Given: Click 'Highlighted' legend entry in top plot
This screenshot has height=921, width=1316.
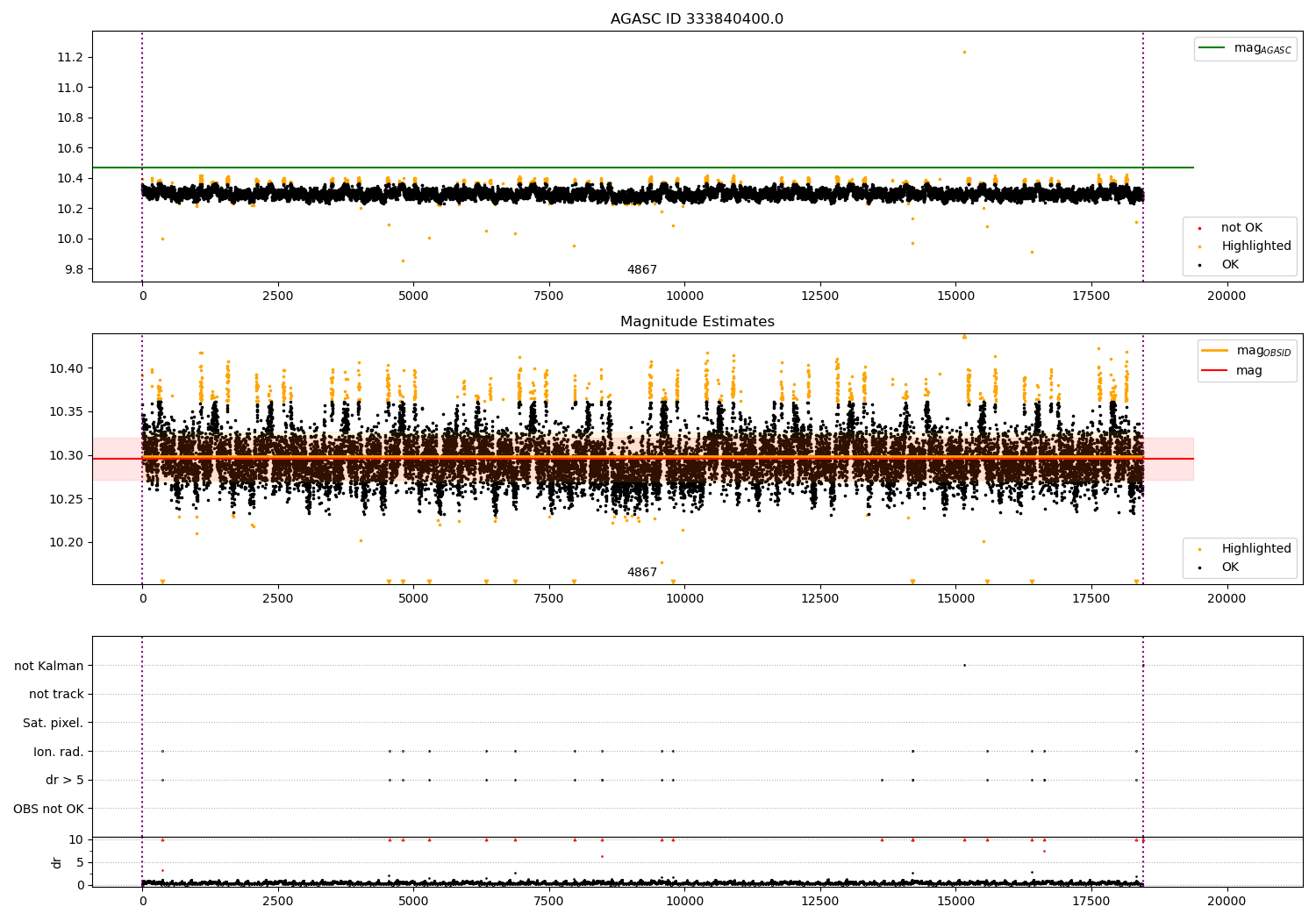Looking at the screenshot, I should 1256,246.
